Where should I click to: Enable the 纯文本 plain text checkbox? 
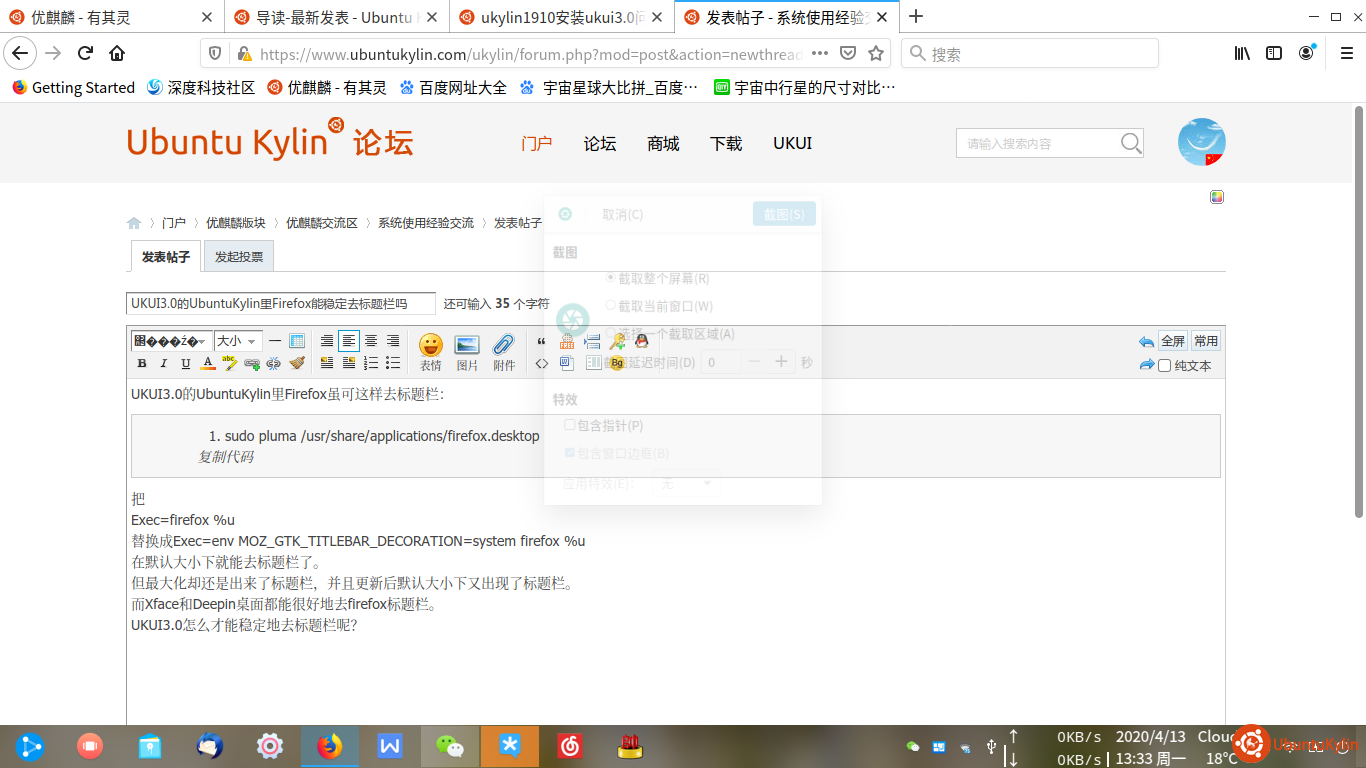(1164, 365)
